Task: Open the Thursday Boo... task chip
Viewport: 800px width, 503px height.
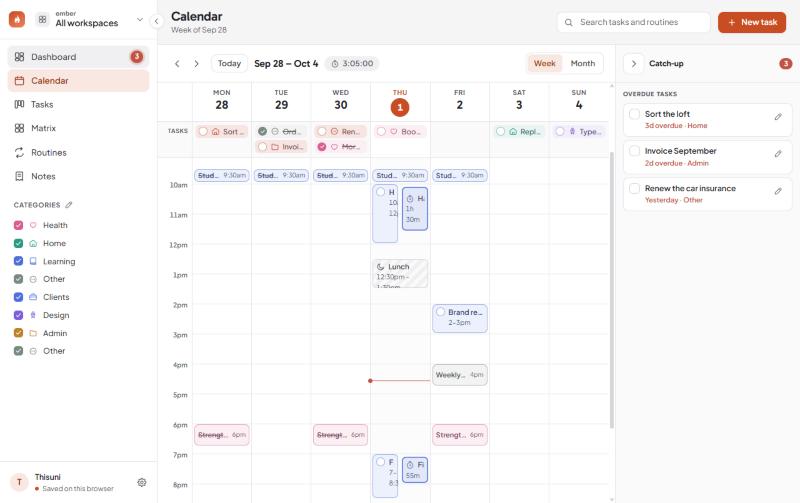Action: pos(400,132)
